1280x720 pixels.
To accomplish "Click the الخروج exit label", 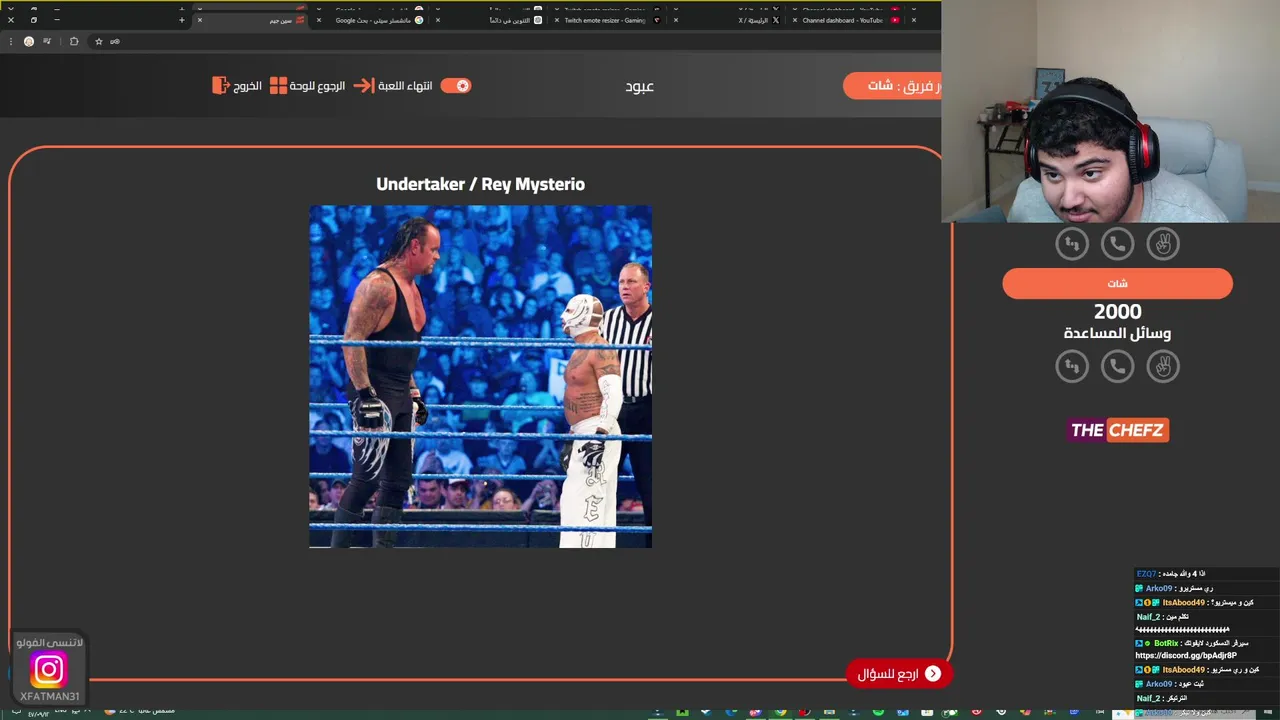I will [247, 86].
